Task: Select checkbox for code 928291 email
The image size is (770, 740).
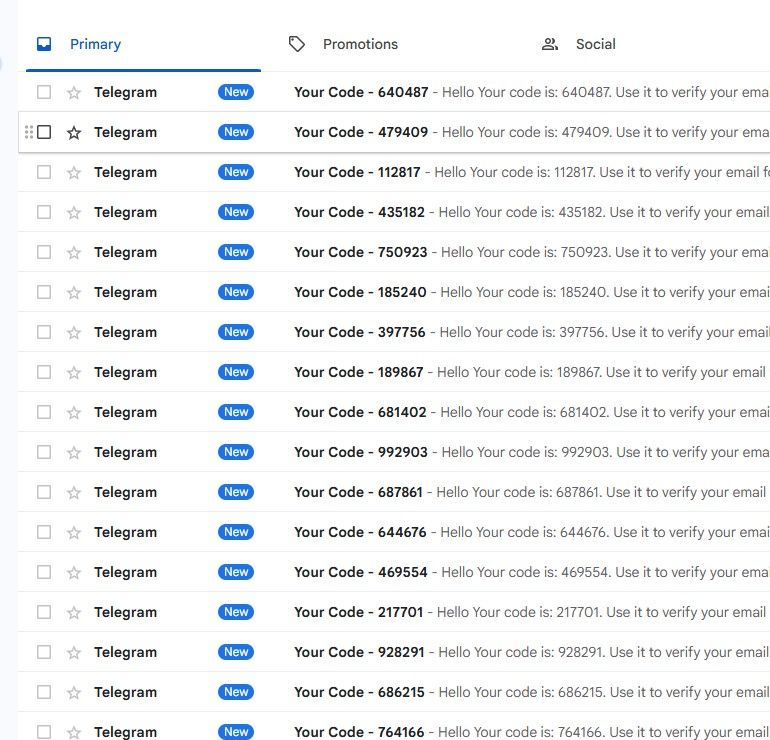Action: 44,652
